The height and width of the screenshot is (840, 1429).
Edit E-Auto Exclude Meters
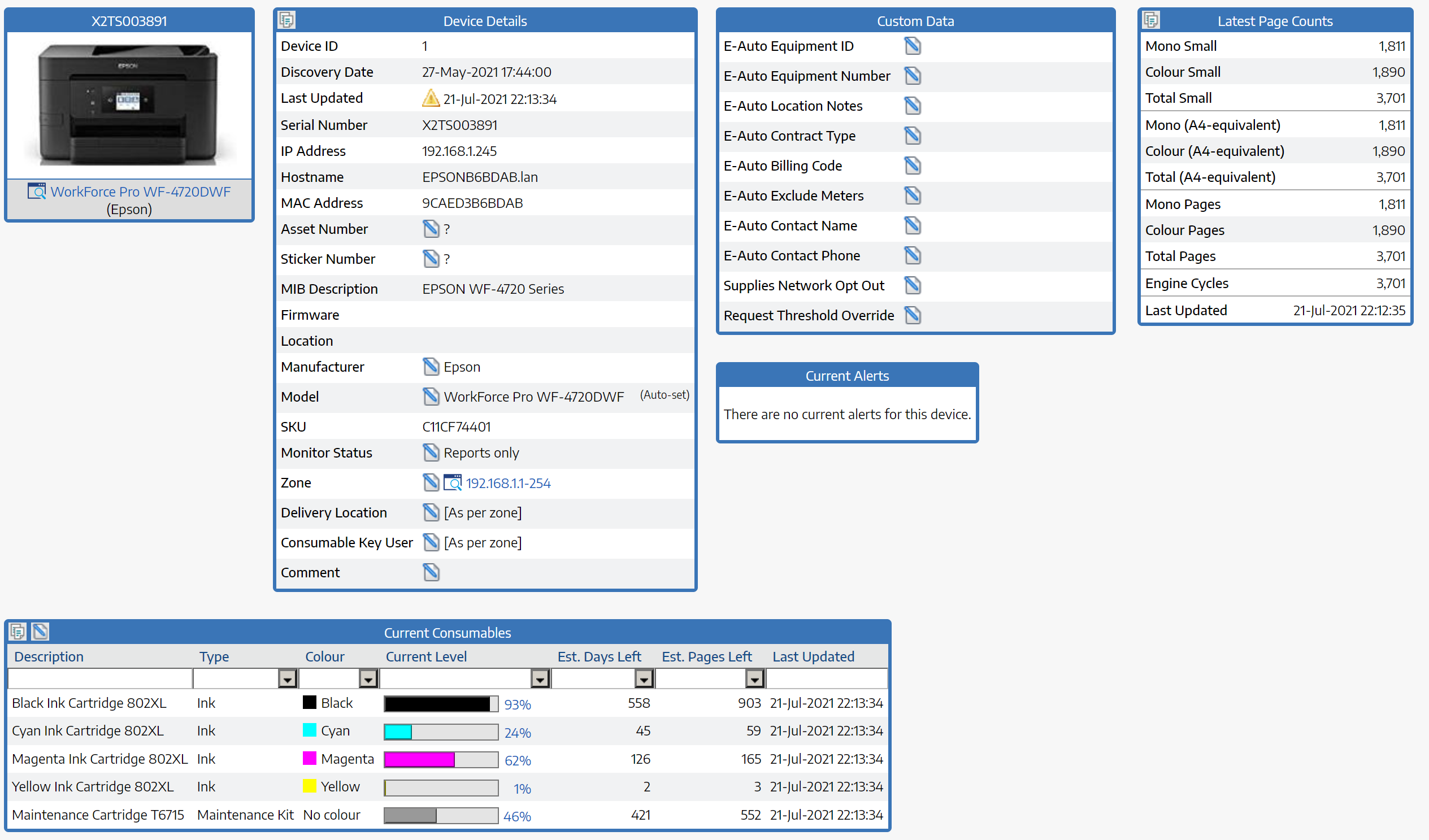coord(913,196)
